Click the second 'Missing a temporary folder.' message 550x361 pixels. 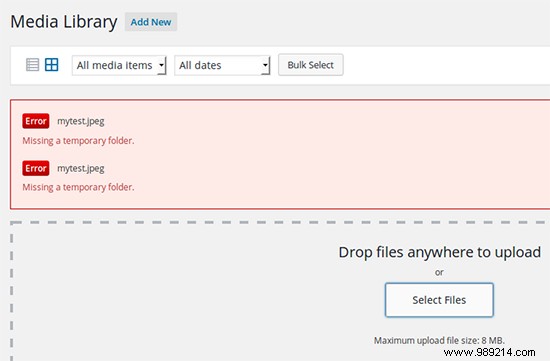78,187
